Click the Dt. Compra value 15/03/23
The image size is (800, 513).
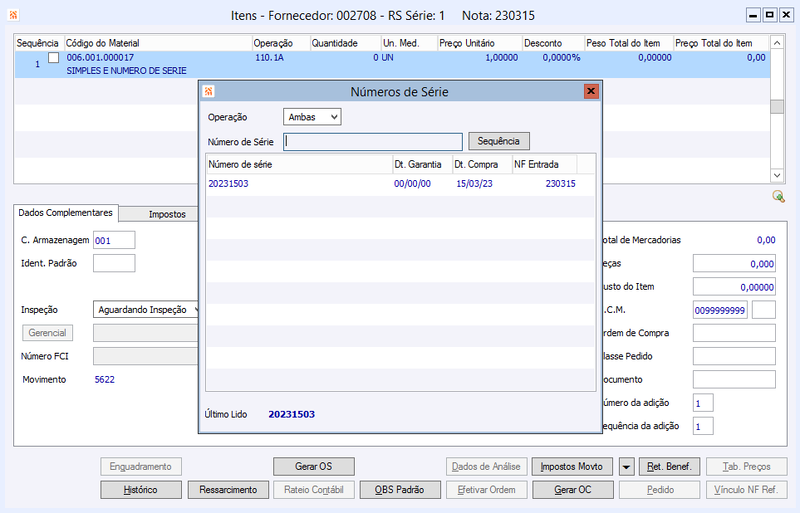pos(474,184)
